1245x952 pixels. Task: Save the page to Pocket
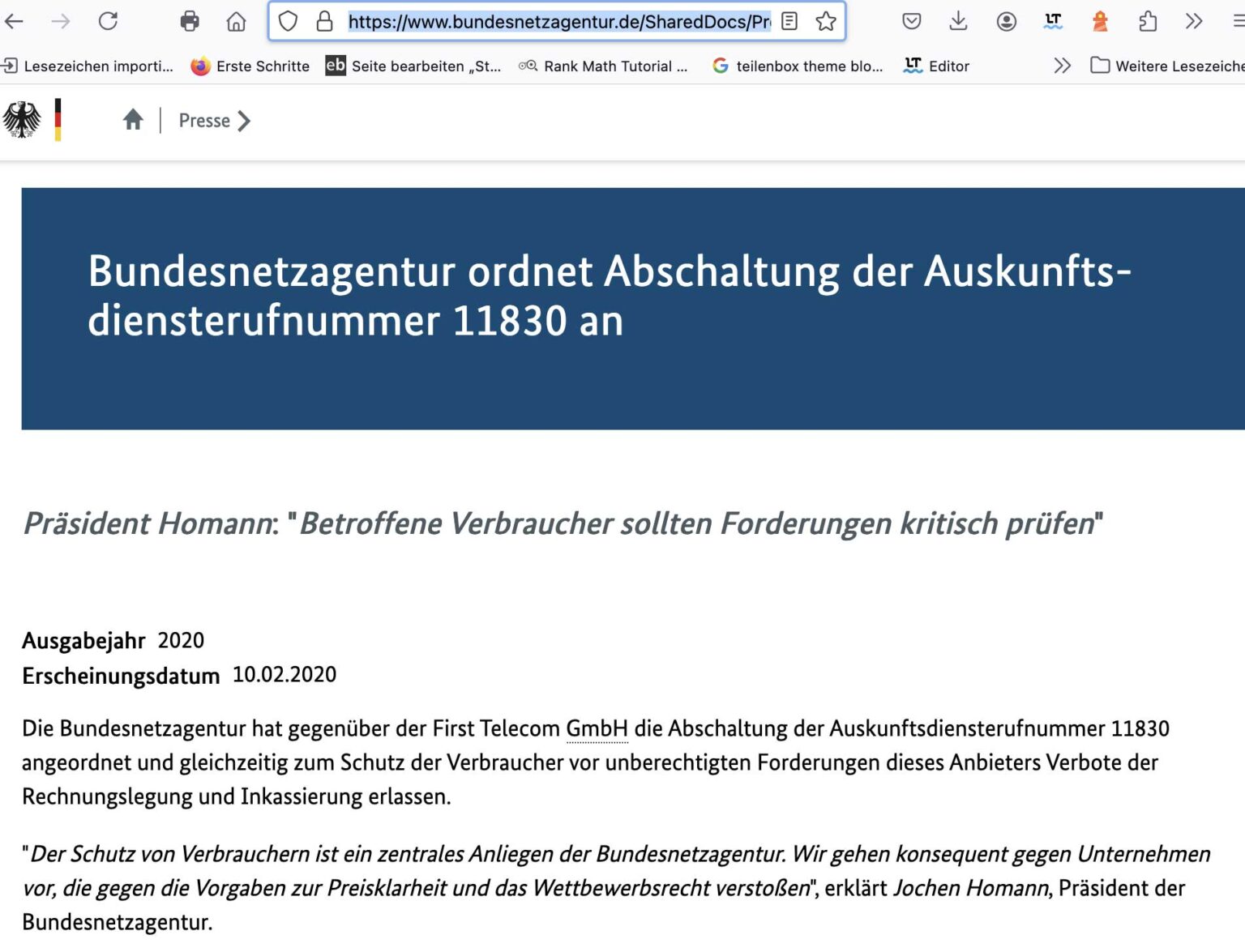(911, 22)
